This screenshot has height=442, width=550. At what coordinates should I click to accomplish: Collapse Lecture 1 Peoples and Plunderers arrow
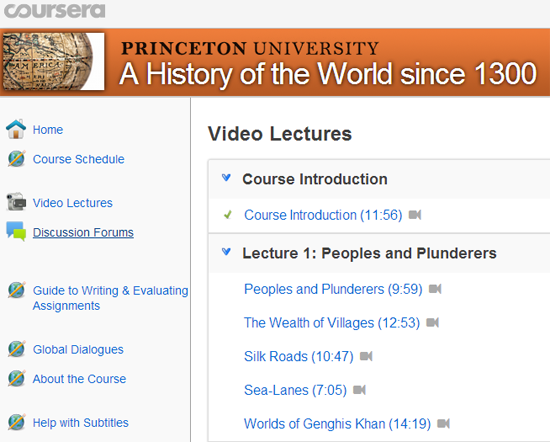227,252
